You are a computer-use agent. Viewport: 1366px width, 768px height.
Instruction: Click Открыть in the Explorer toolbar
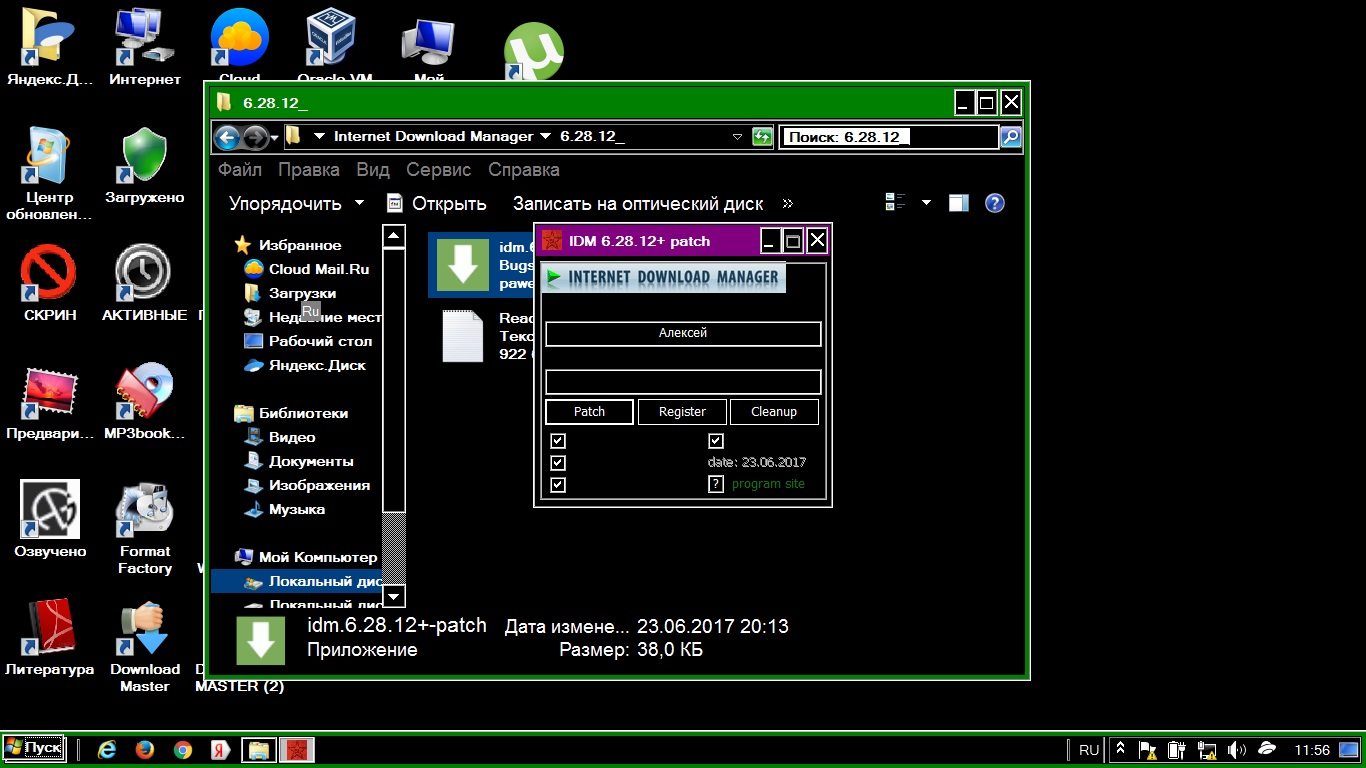tap(437, 204)
